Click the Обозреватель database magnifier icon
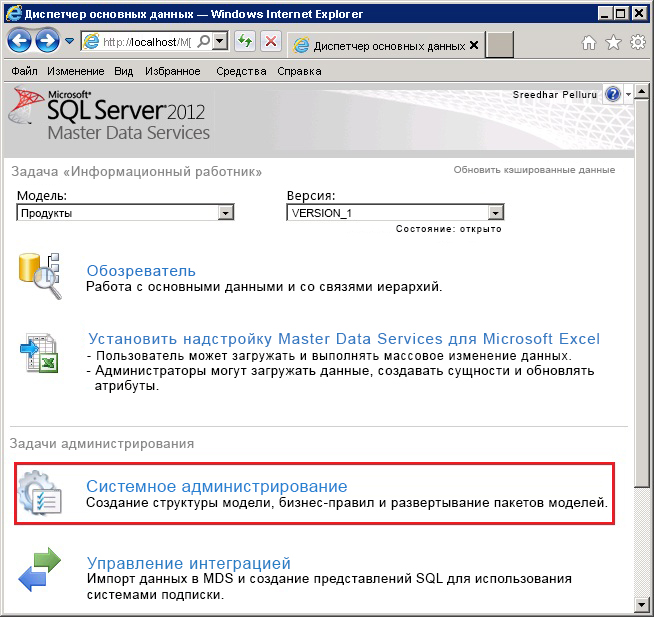 point(40,276)
